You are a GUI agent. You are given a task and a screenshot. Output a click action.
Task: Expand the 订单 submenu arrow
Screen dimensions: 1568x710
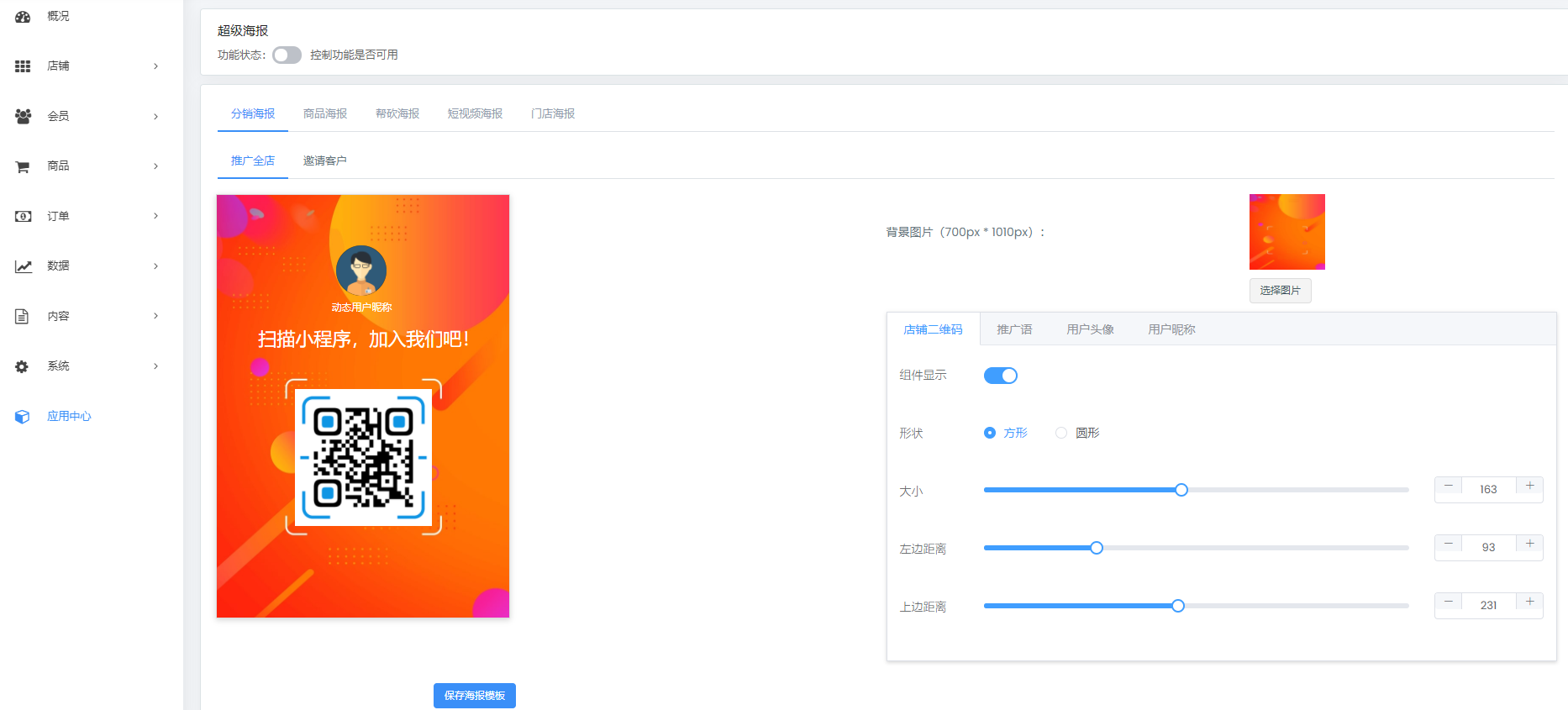click(155, 216)
